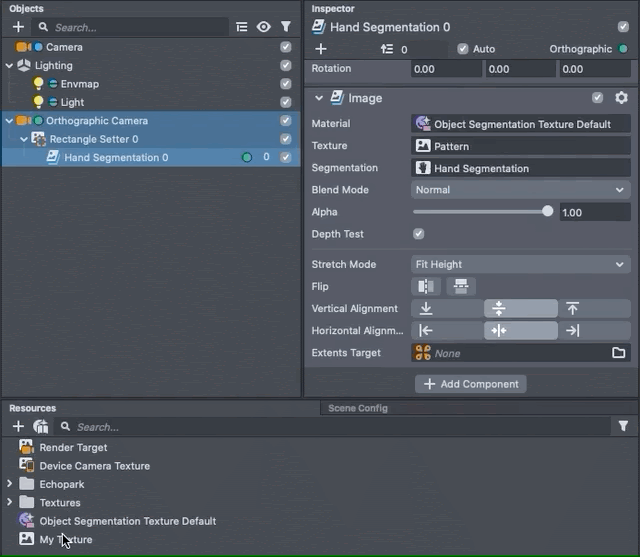The image size is (640, 557).
Task: Toggle the Auto checkbox in Inspector
Action: coord(462,49)
